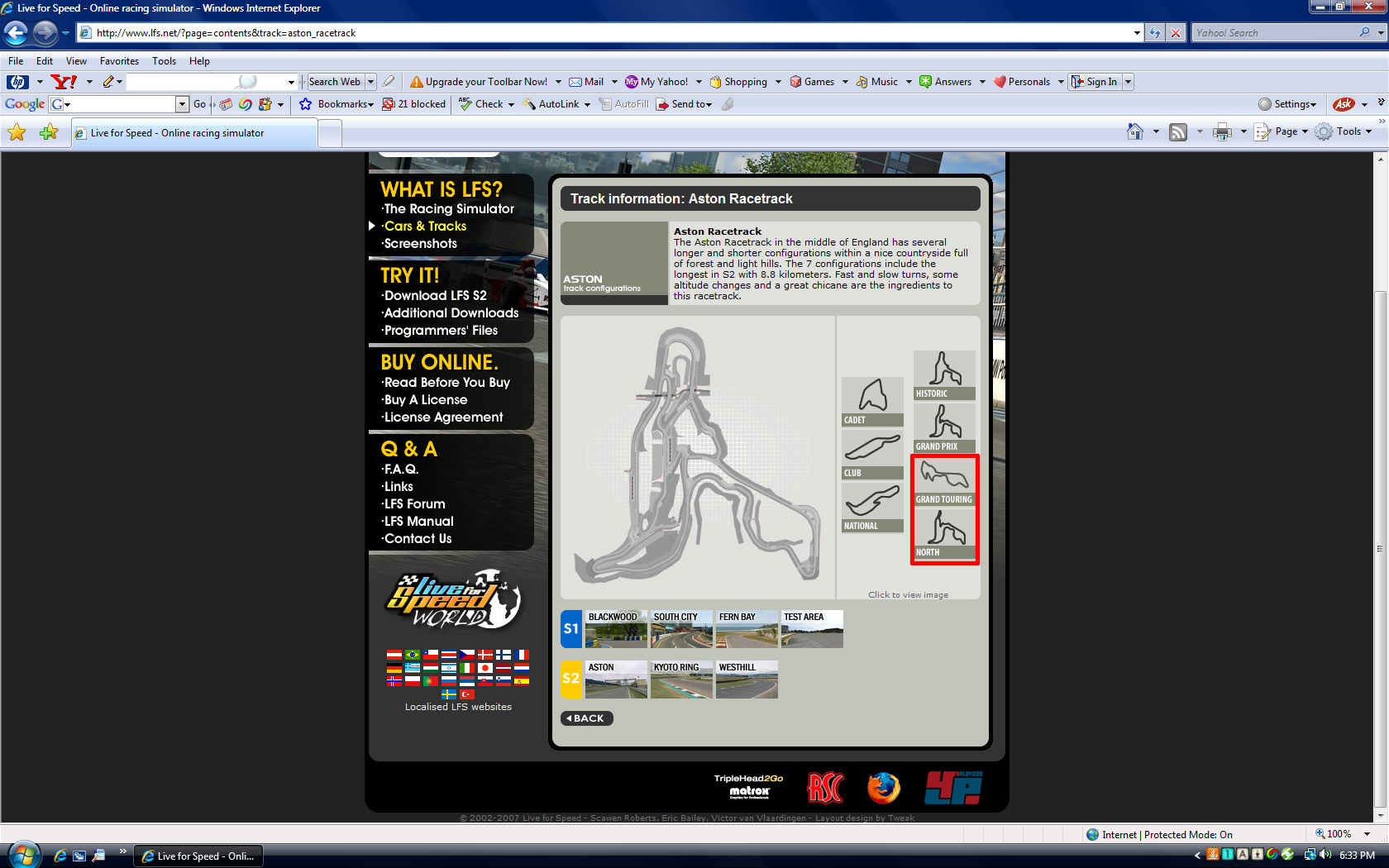Open the File menu

[x=16, y=61]
